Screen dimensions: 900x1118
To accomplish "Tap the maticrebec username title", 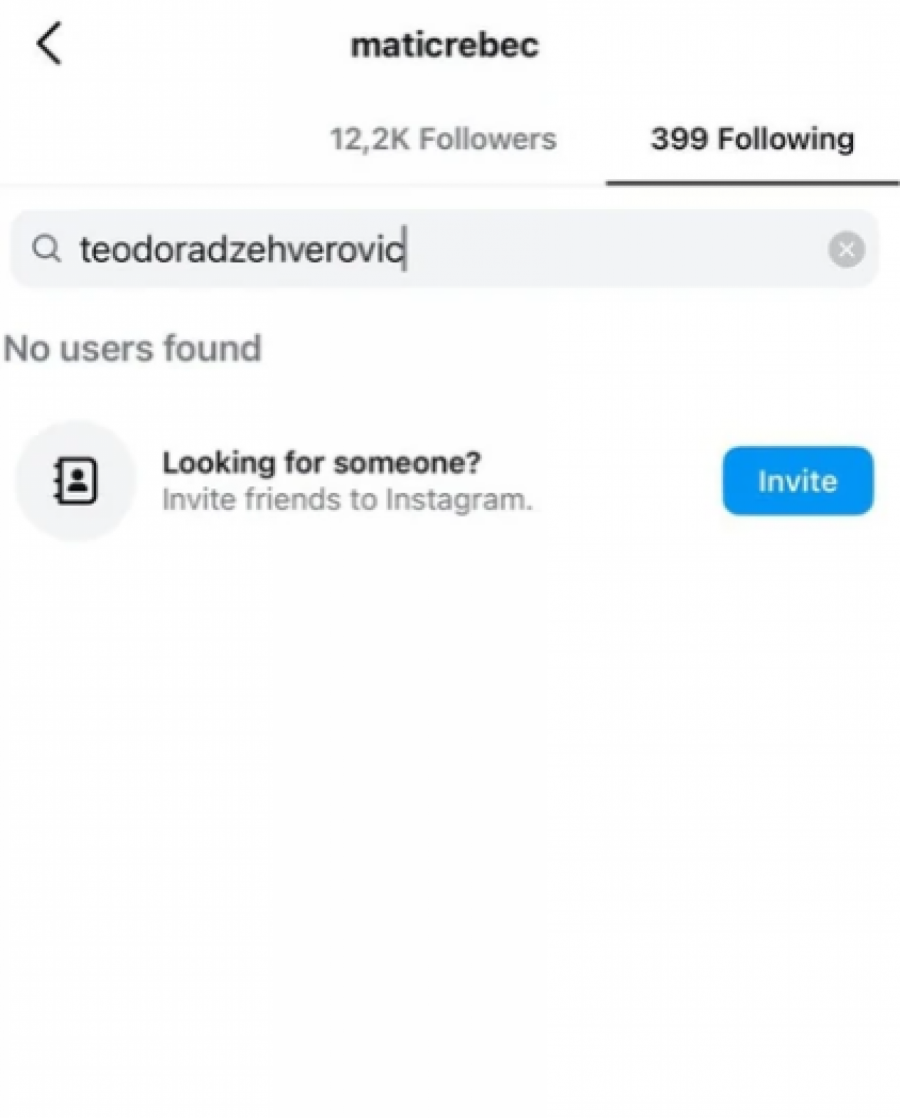I will [444, 46].
